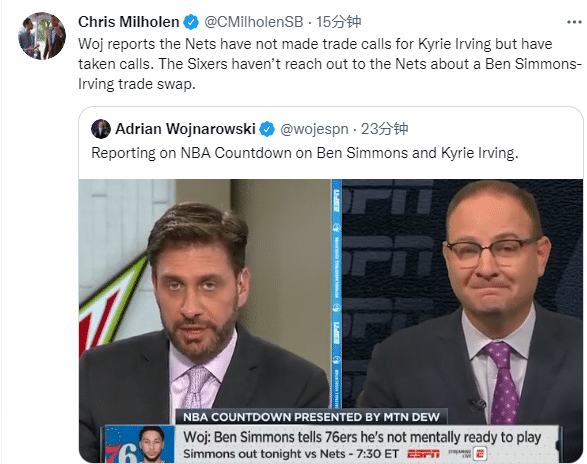587x464 pixels.
Task: Click the tweet text about Nets trade calls
Action: point(329,64)
